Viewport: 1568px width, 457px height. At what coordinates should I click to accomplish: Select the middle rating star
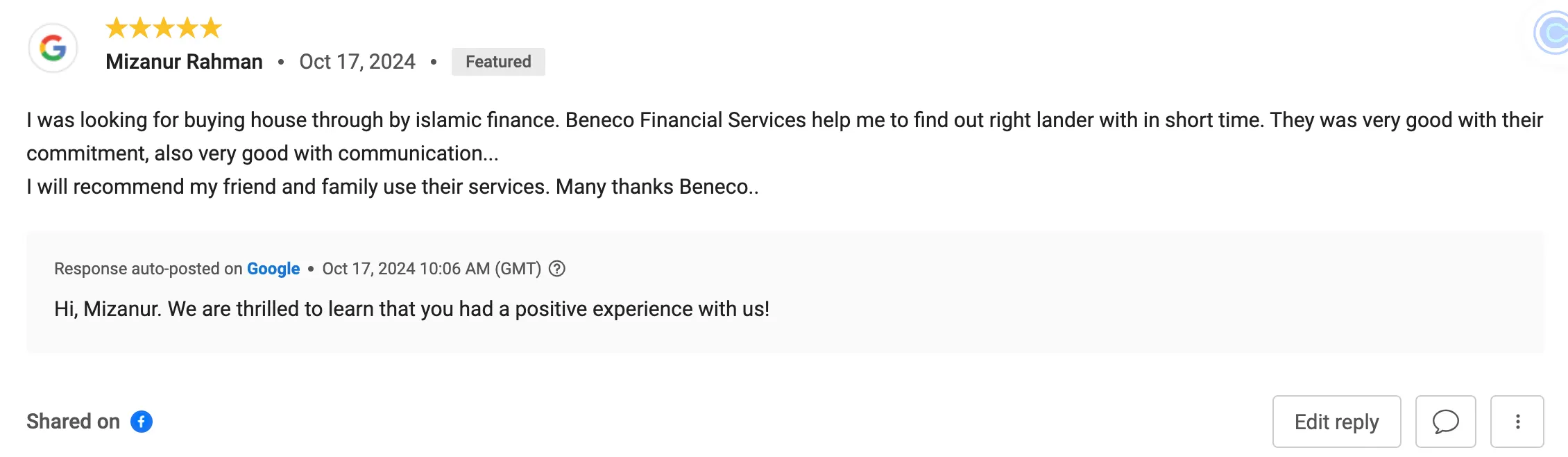(164, 28)
